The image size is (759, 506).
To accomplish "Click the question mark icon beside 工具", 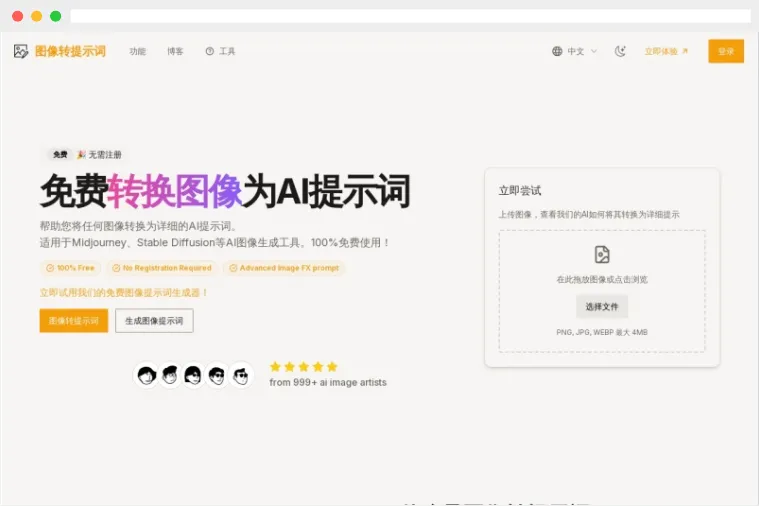I will pyautogui.click(x=210, y=51).
